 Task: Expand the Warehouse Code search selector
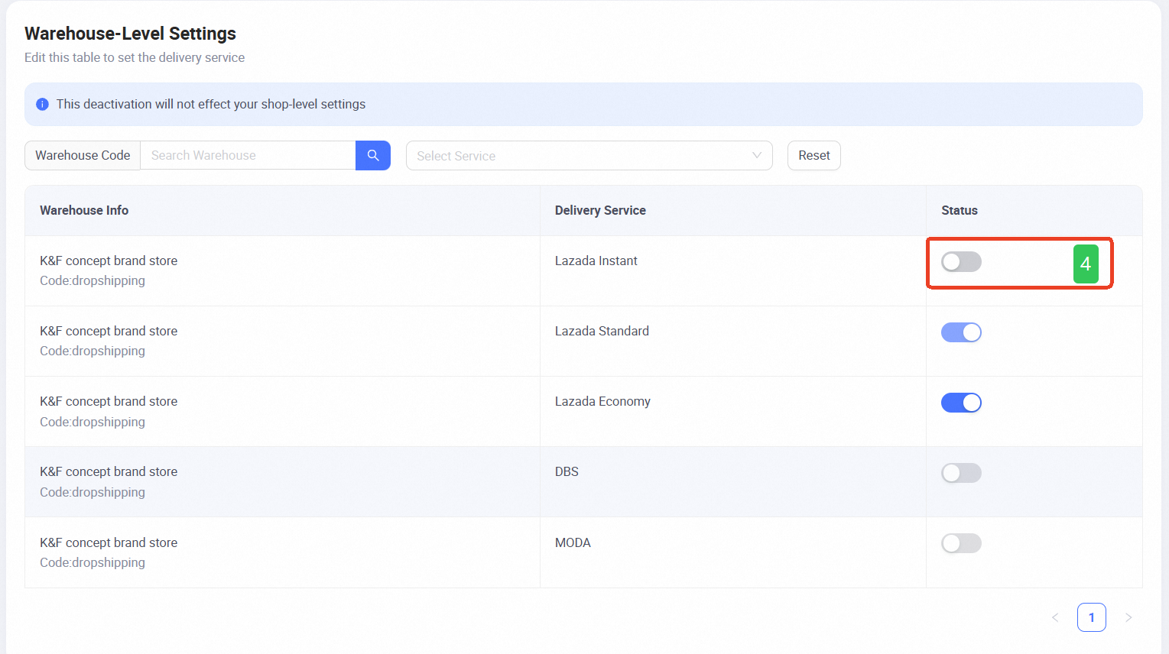[82, 155]
